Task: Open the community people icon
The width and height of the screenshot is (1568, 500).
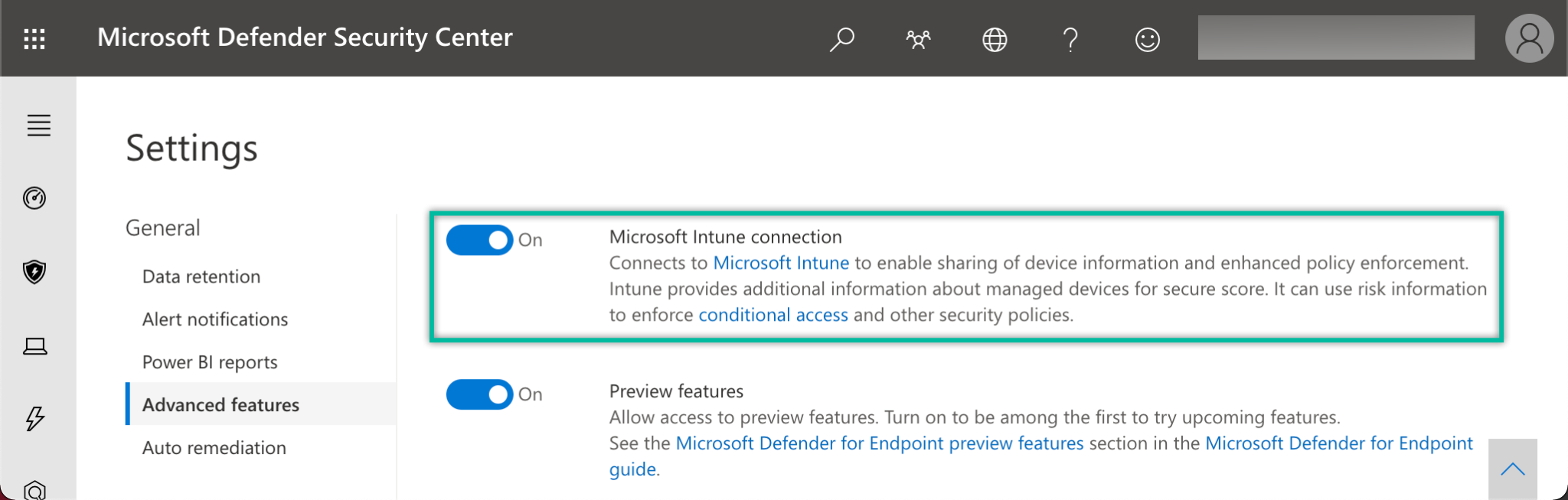Action: [x=918, y=38]
